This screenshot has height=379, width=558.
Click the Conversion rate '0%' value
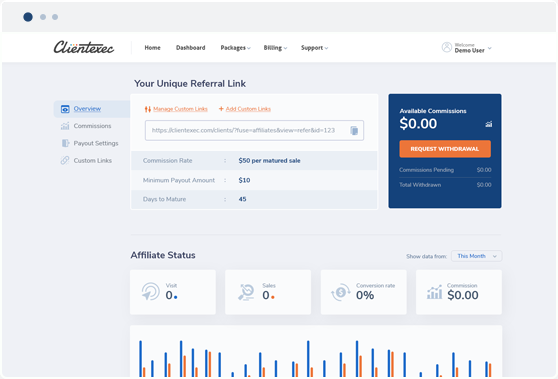[x=365, y=295]
